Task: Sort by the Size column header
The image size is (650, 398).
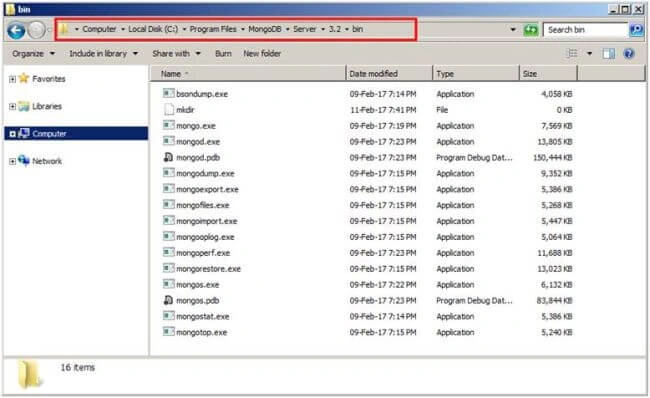Action: (x=548, y=74)
